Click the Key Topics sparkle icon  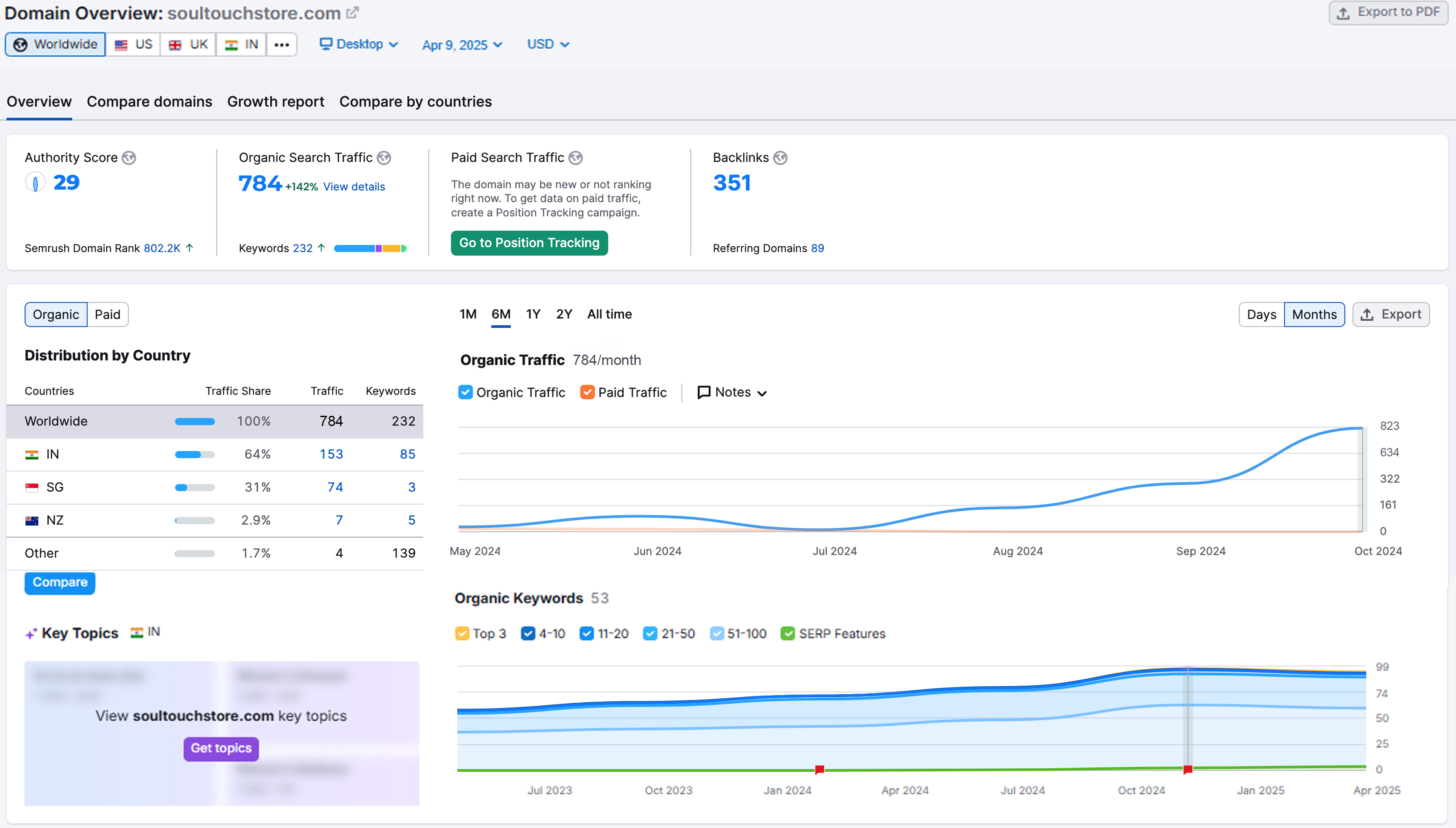coord(31,633)
